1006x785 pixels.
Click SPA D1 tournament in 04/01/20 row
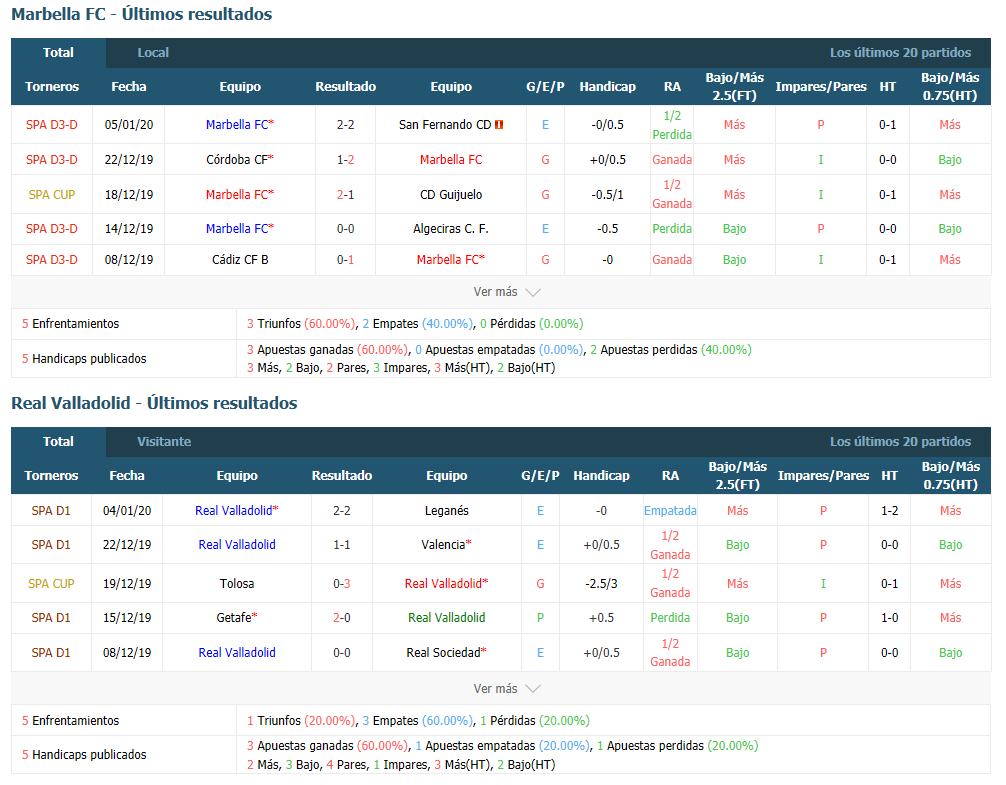point(51,511)
